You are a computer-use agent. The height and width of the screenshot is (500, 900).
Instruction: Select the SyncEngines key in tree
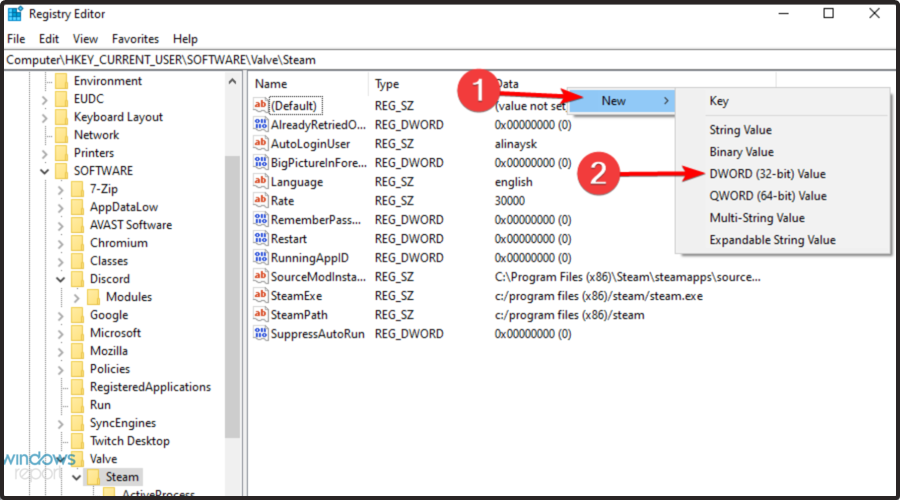123,423
